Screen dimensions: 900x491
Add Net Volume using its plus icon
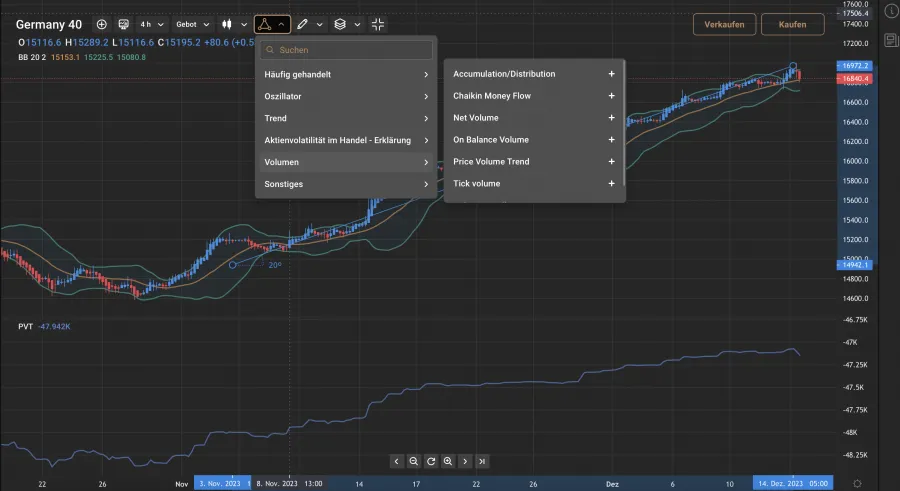click(611, 117)
